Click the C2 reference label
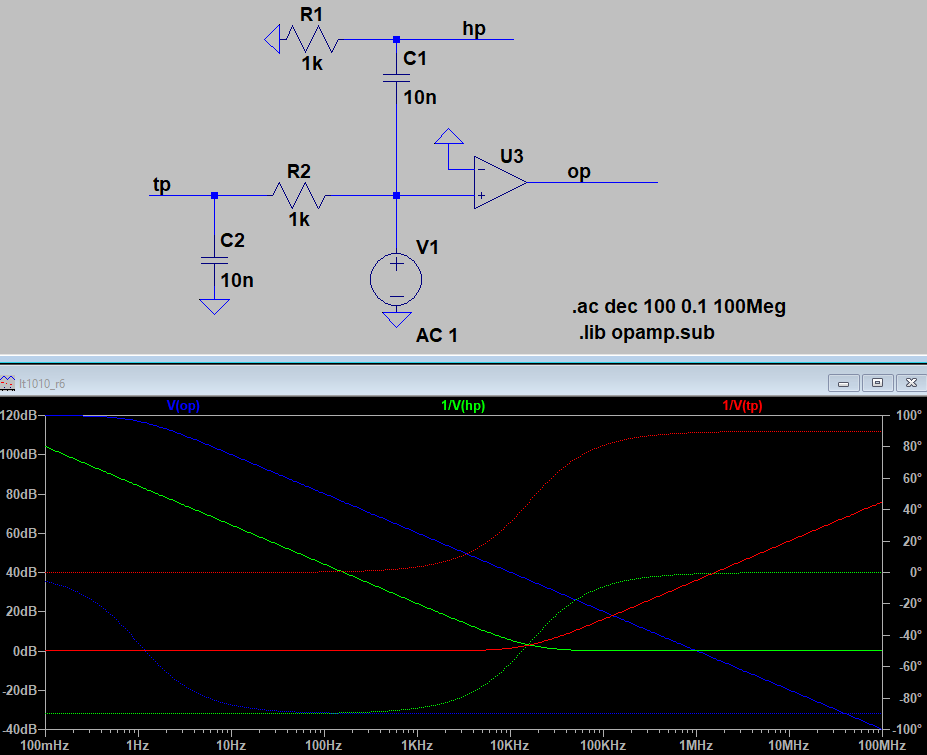The width and height of the screenshot is (927, 755). [x=232, y=240]
